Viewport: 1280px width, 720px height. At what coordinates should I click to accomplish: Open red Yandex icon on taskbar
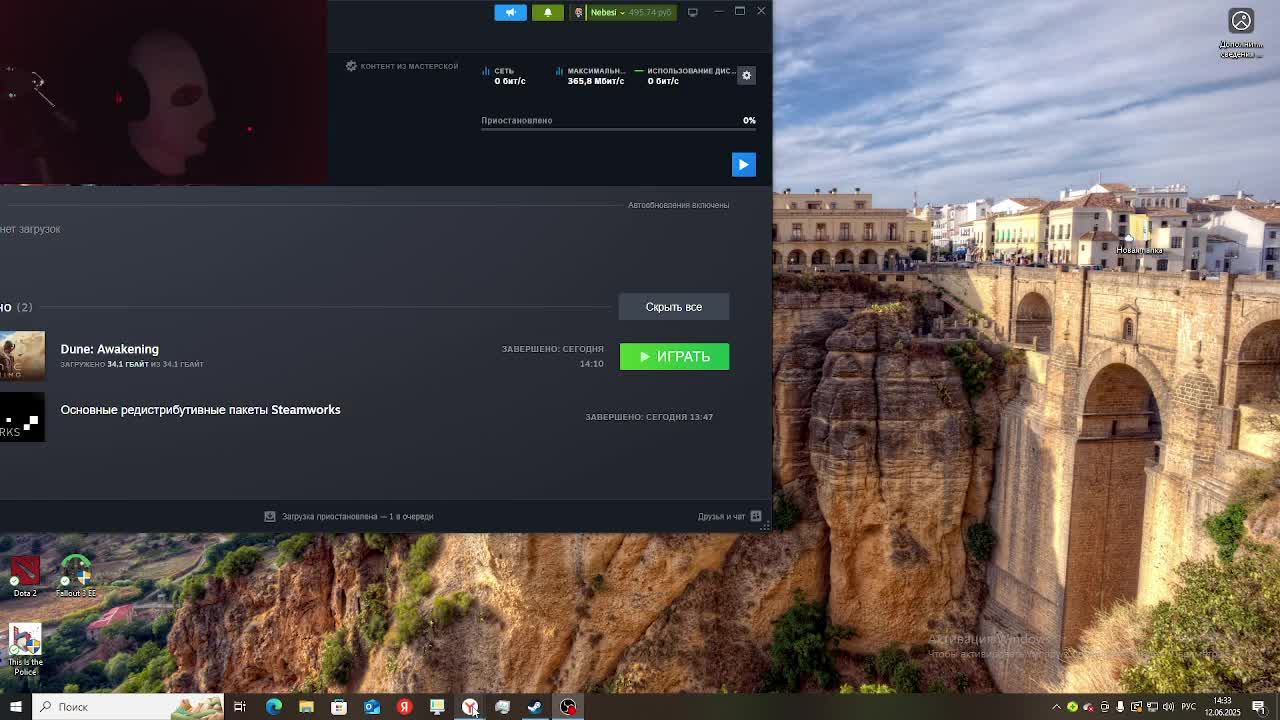click(405, 707)
